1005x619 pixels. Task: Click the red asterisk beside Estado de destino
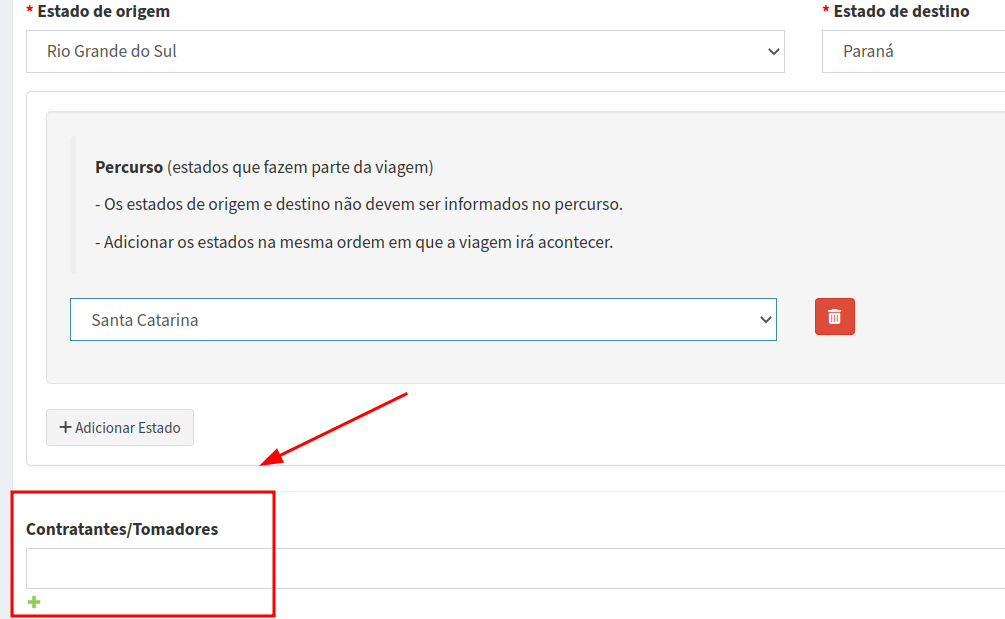coord(826,12)
